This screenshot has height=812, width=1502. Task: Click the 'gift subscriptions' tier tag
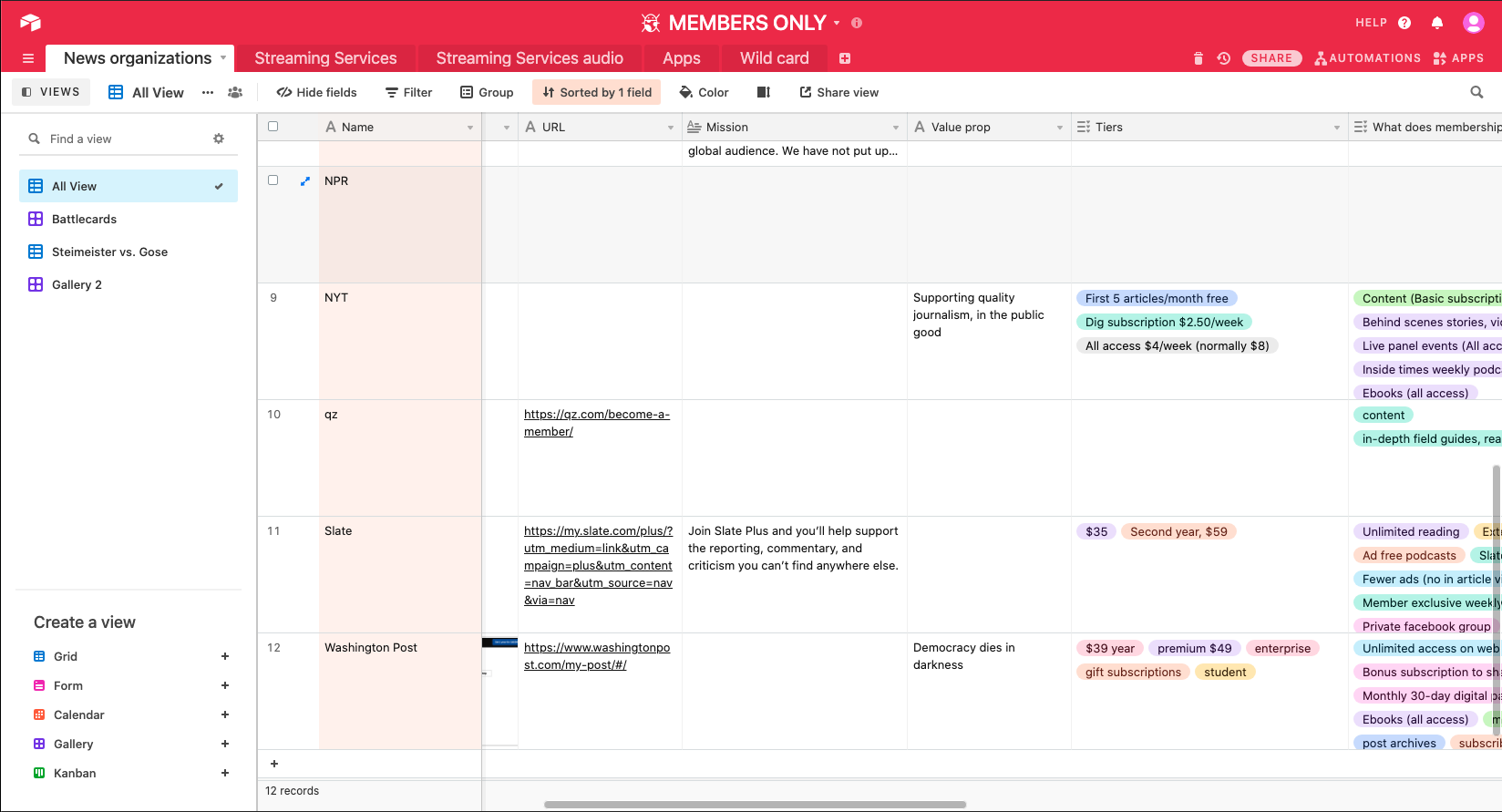point(1133,672)
